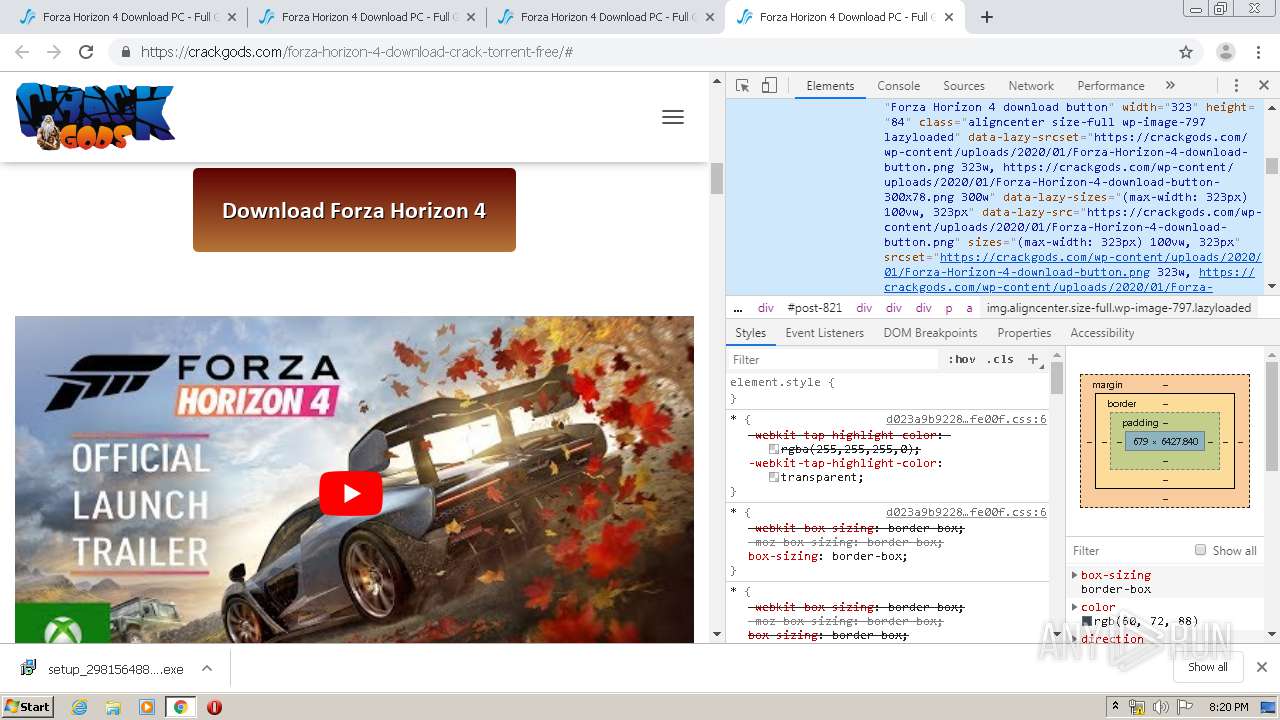Bookmark this page with star icon
Screen dimensions: 1280x720
(x=1186, y=52)
